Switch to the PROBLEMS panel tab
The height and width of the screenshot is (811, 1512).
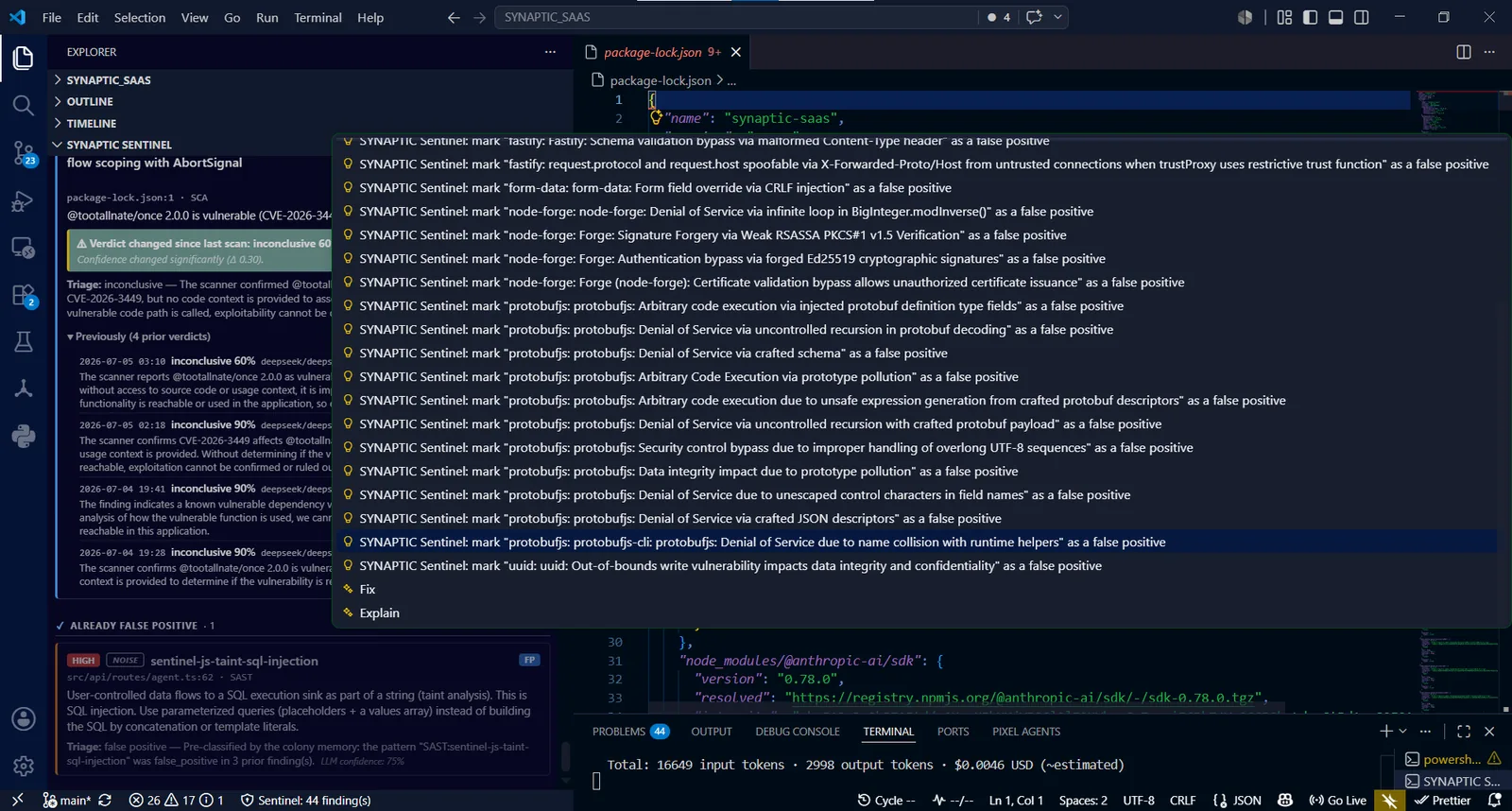629,732
